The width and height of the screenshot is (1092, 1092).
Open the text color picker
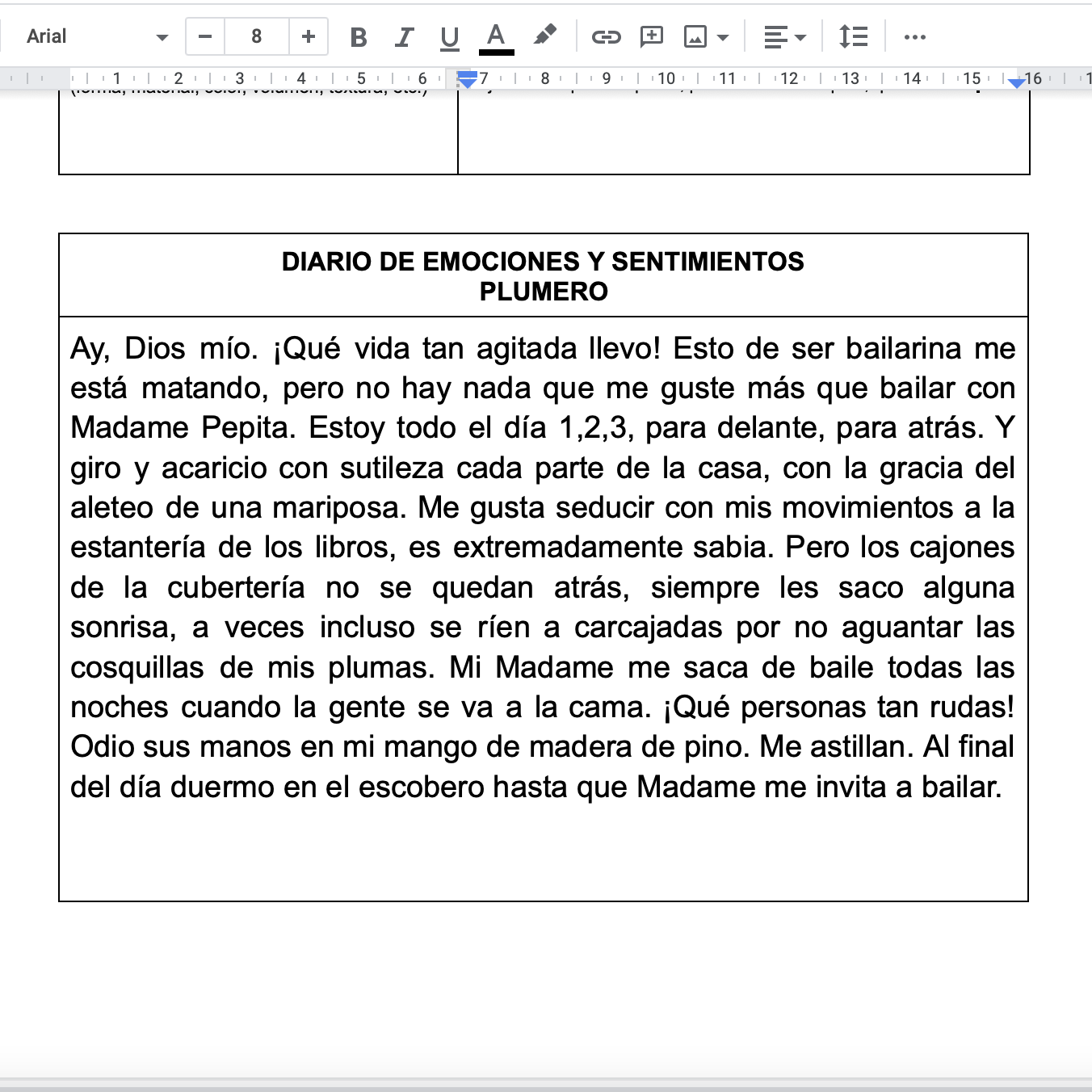click(x=496, y=37)
